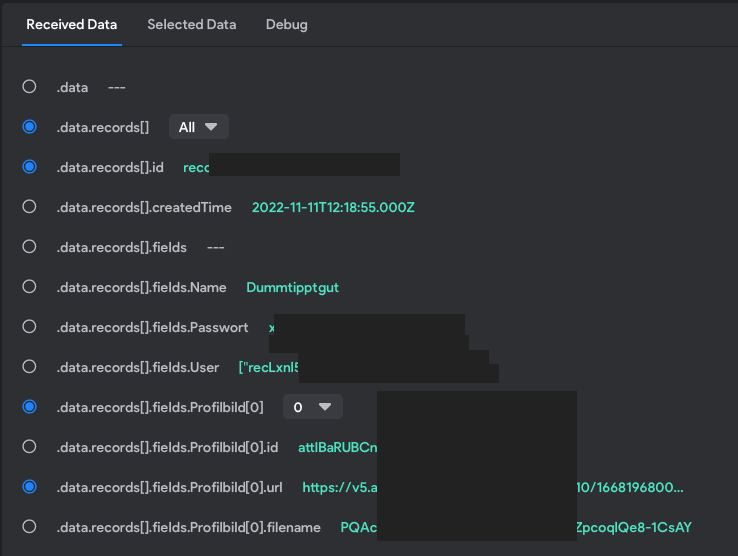Click the .data.records[].fields.Profilbild[0].url label
The height and width of the screenshot is (556, 738).
coord(169,488)
